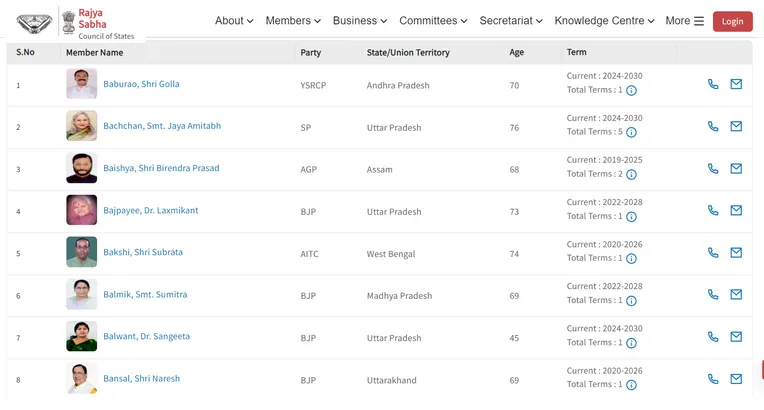The width and height of the screenshot is (764, 410).
Task: Click email icon for Bajpayee, Dr. Laxmikant
Action: (x=736, y=210)
